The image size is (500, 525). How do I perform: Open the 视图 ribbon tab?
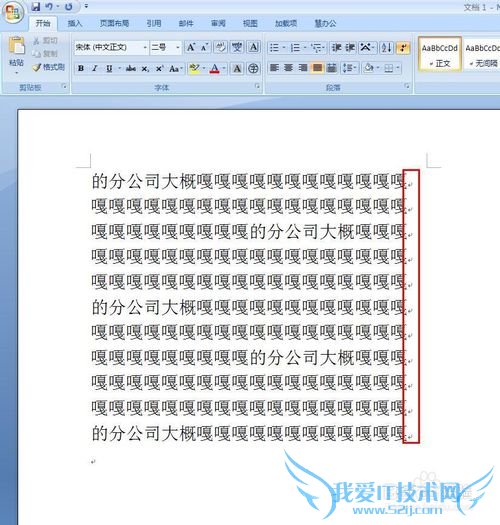click(x=250, y=23)
